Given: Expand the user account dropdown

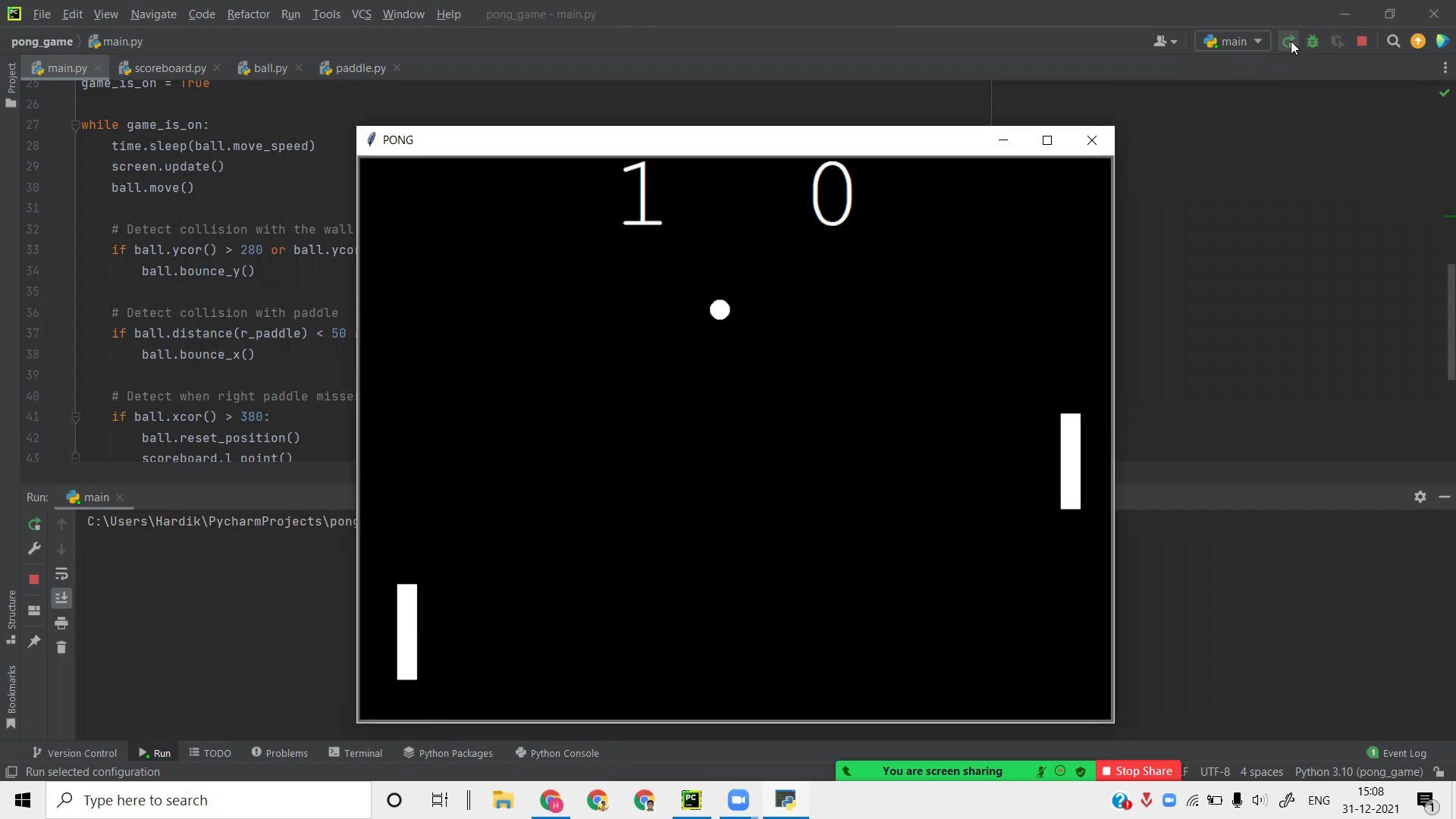Looking at the screenshot, I should point(1165,42).
